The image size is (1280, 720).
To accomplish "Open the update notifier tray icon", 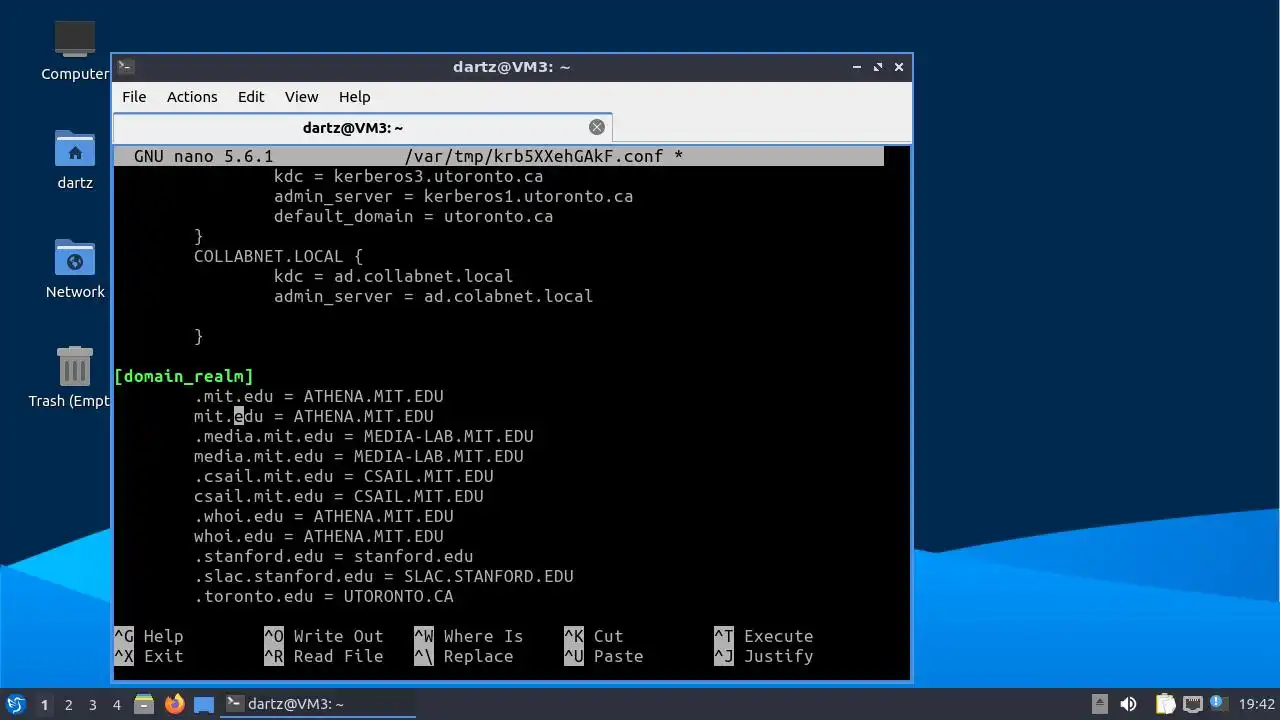I will click(x=1217, y=704).
